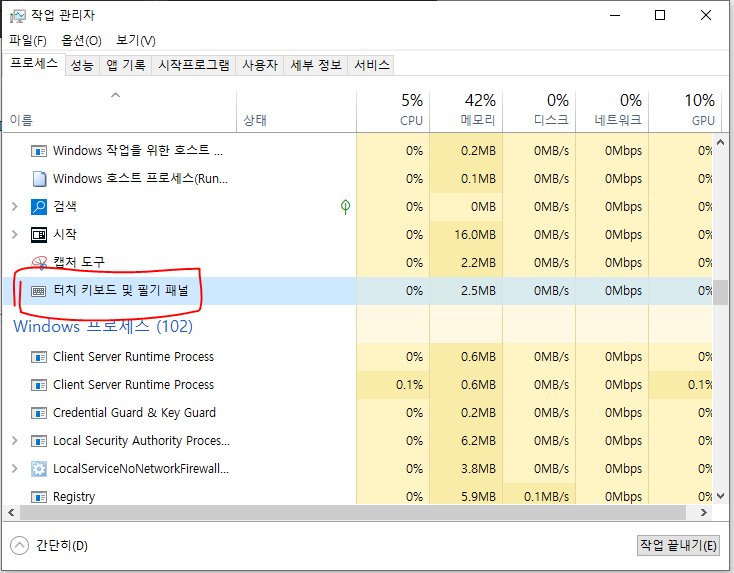This screenshot has width=734, height=573.
Task: Switch to the 사용자 tab
Action: coord(260,65)
